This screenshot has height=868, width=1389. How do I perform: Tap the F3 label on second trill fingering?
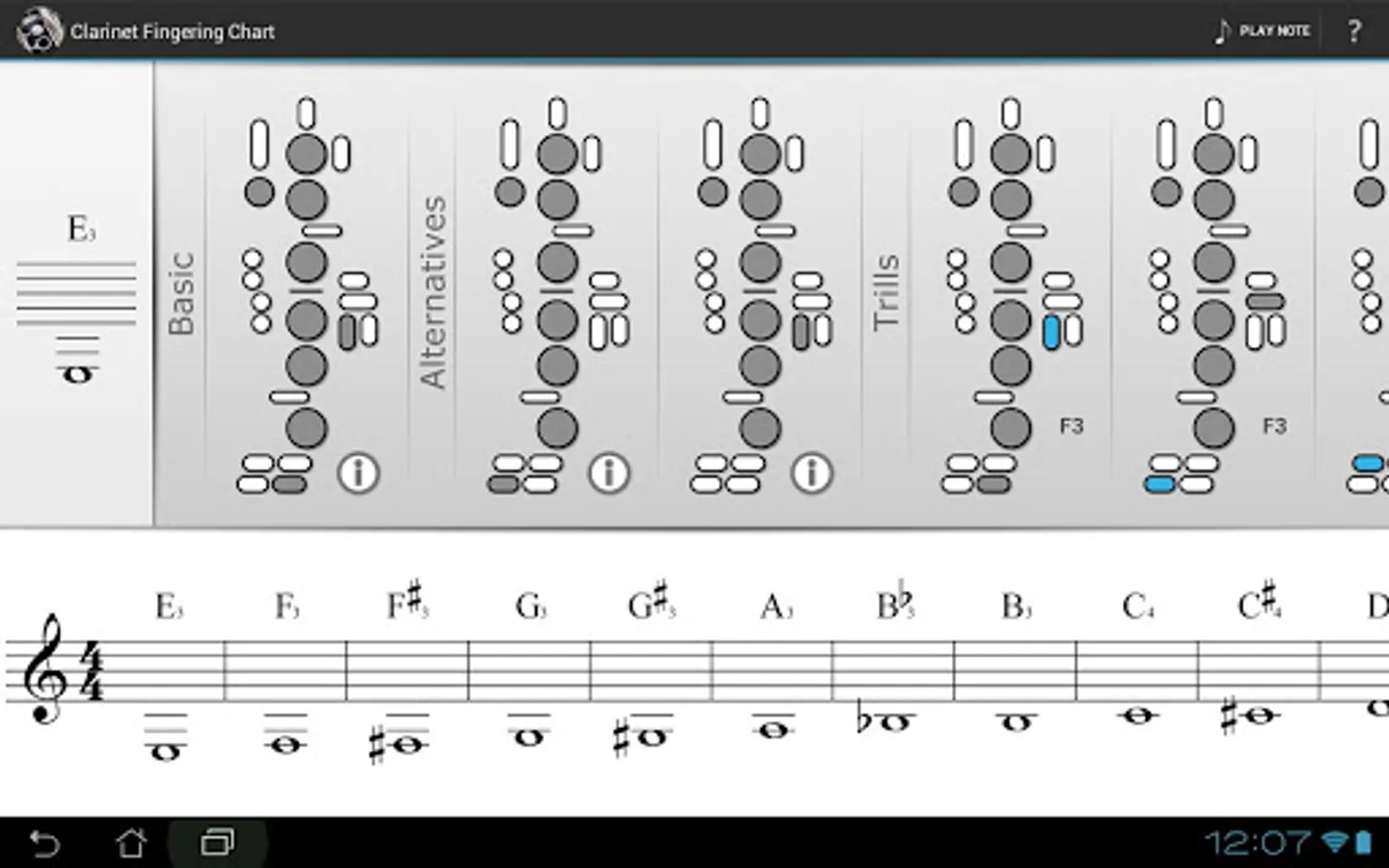(x=1274, y=425)
